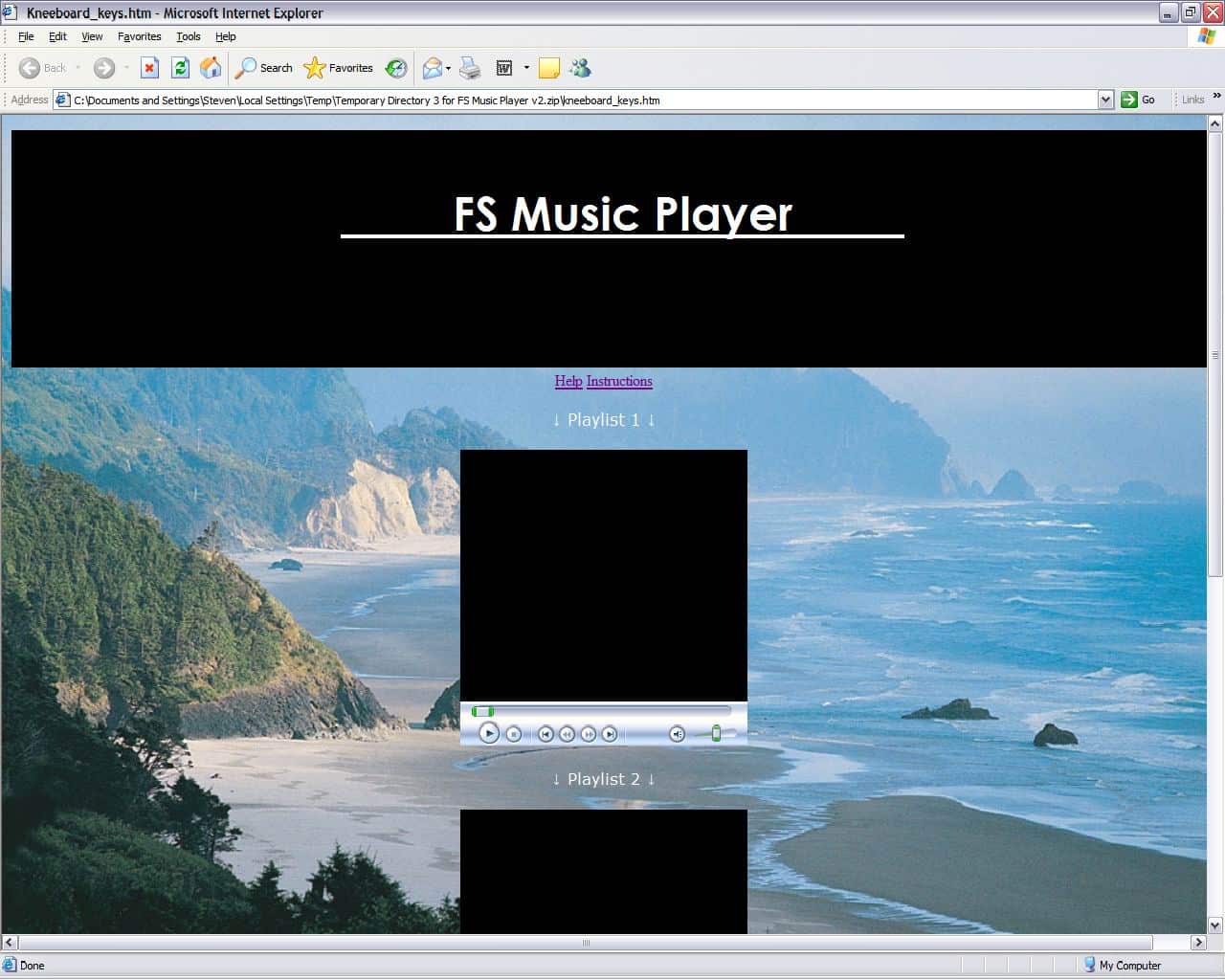
Task: Click the Help link
Action: (x=568, y=381)
